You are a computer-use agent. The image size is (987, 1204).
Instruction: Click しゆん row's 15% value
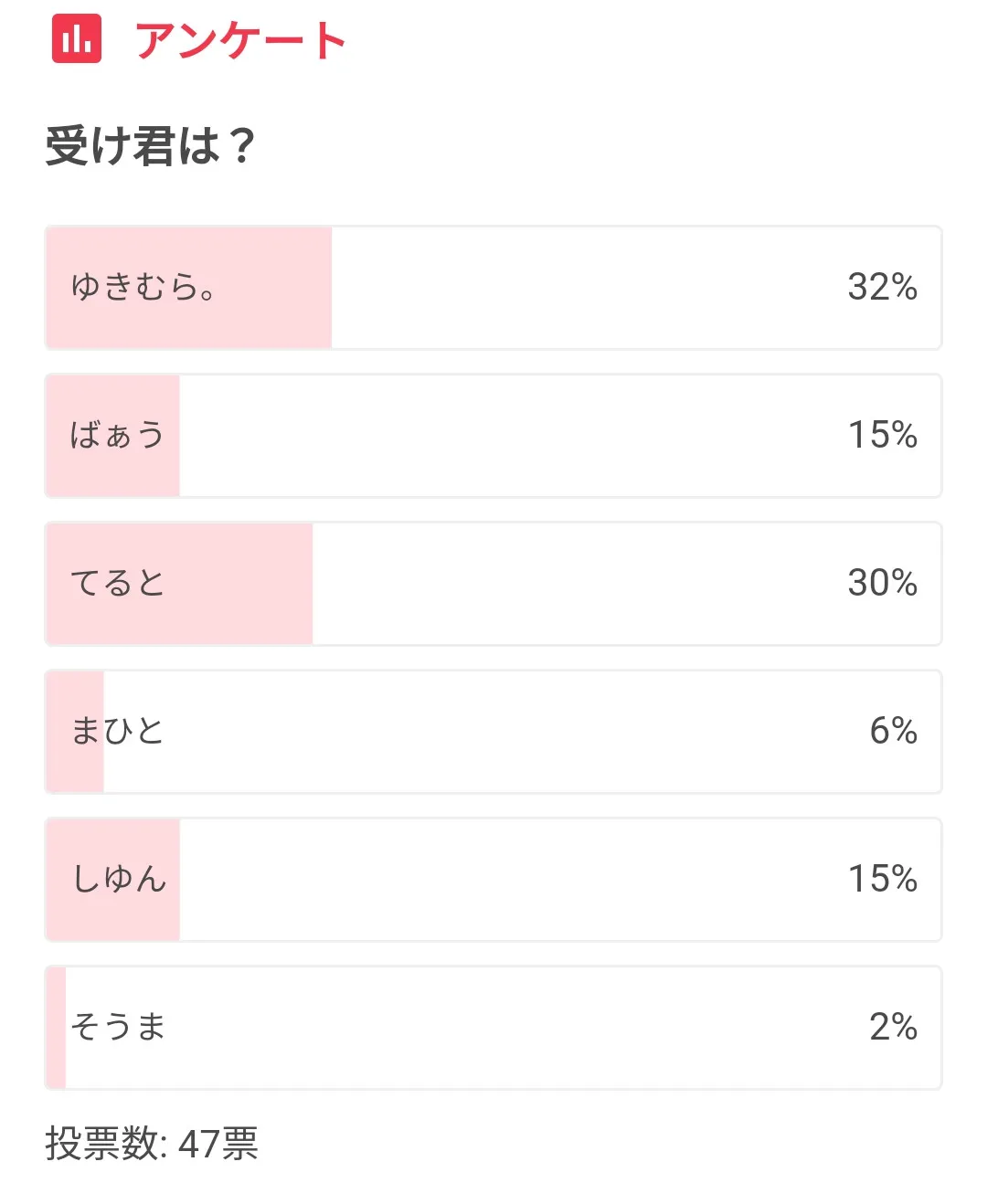[x=882, y=879]
